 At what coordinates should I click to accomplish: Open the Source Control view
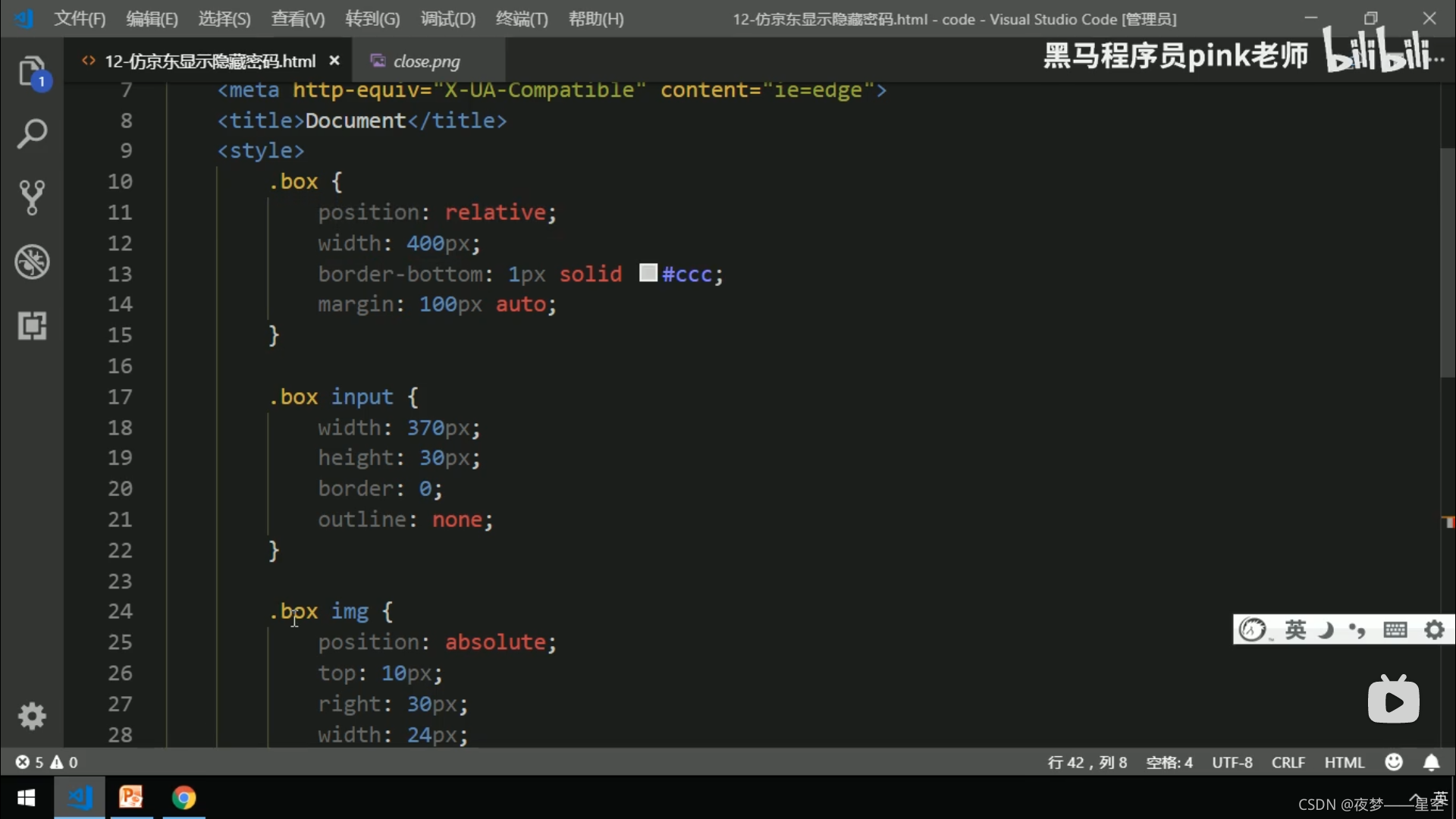pyautogui.click(x=32, y=197)
